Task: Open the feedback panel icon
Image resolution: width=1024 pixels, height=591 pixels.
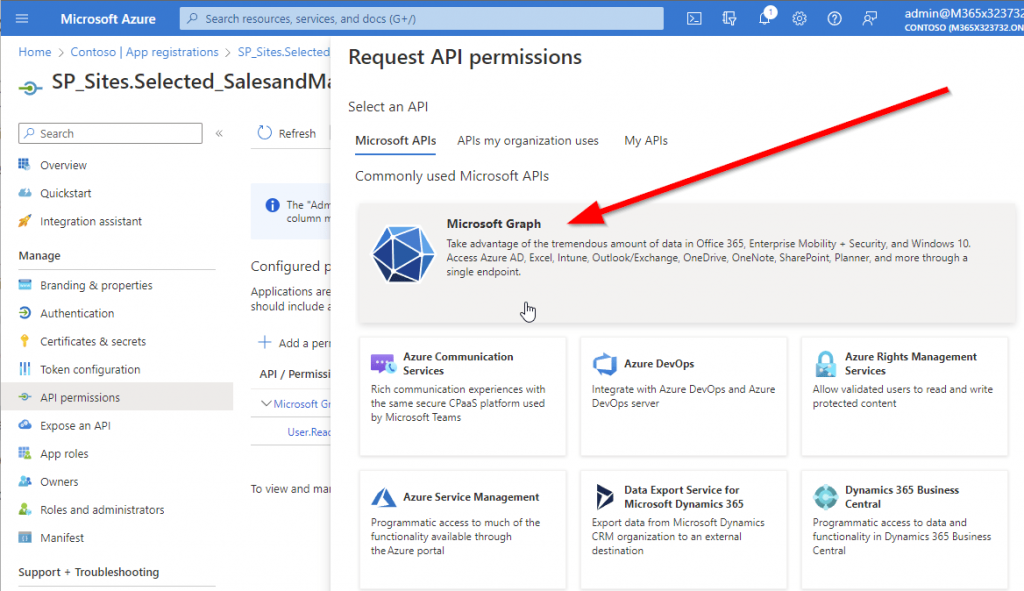Action: pos(869,17)
